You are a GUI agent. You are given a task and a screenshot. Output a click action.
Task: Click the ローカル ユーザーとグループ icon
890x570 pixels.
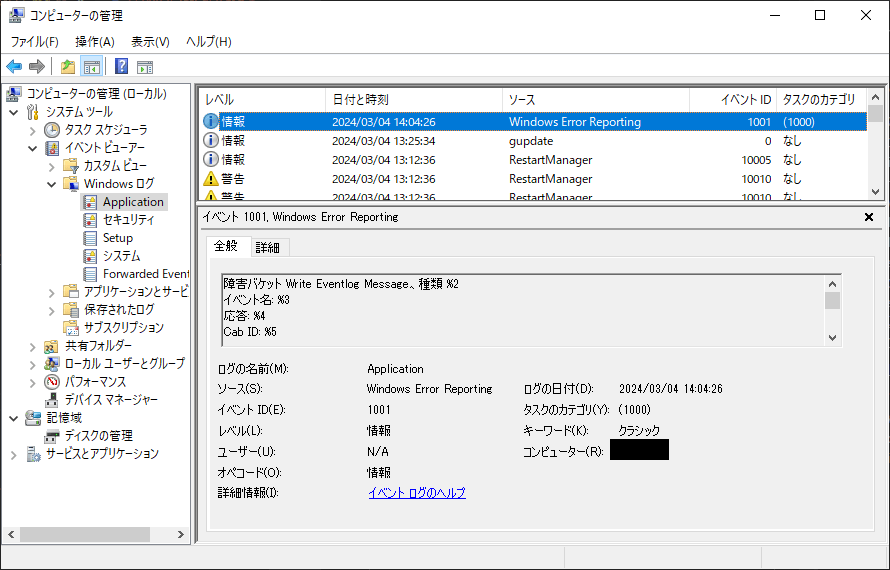click(52, 364)
